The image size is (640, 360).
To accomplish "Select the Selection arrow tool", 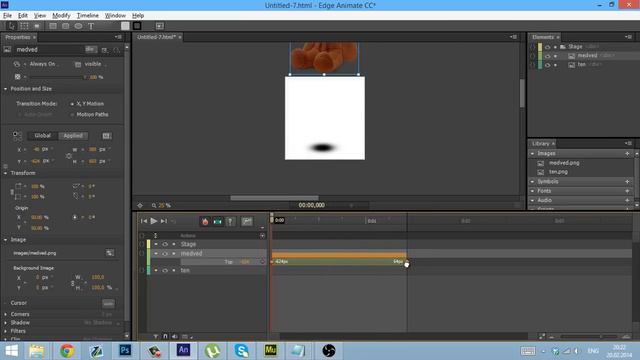I will pyautogui.click(x=11, y=26).
